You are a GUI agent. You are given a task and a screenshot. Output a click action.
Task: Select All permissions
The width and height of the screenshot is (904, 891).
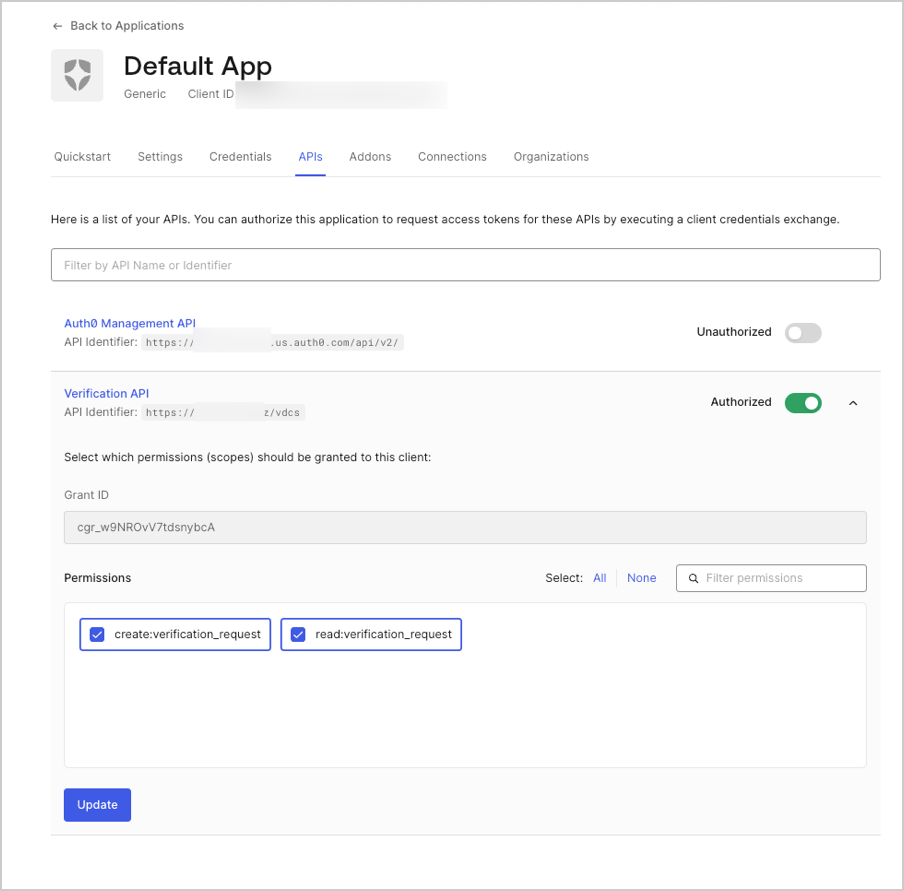(x=599, y=578)
